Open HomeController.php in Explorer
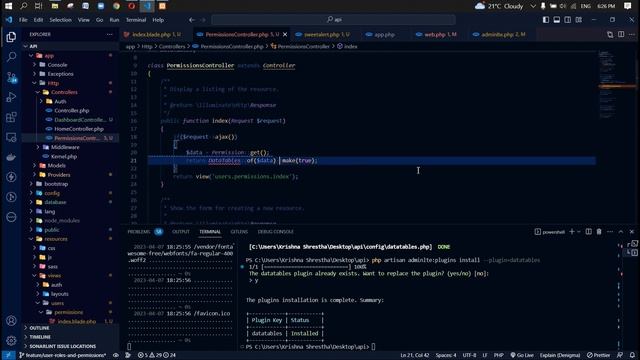 (79, 129)
